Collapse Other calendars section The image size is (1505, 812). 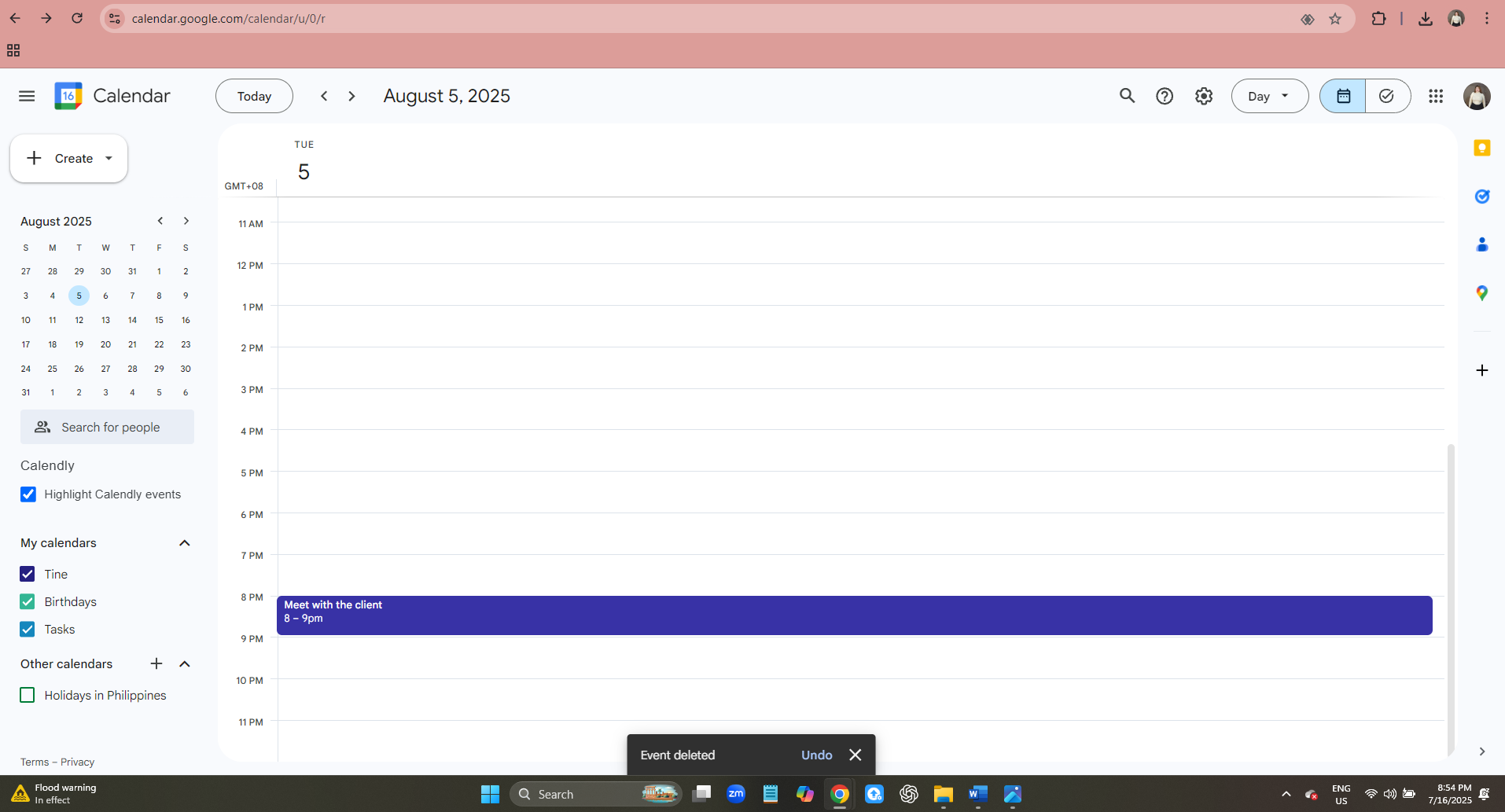tap(185, 664)
